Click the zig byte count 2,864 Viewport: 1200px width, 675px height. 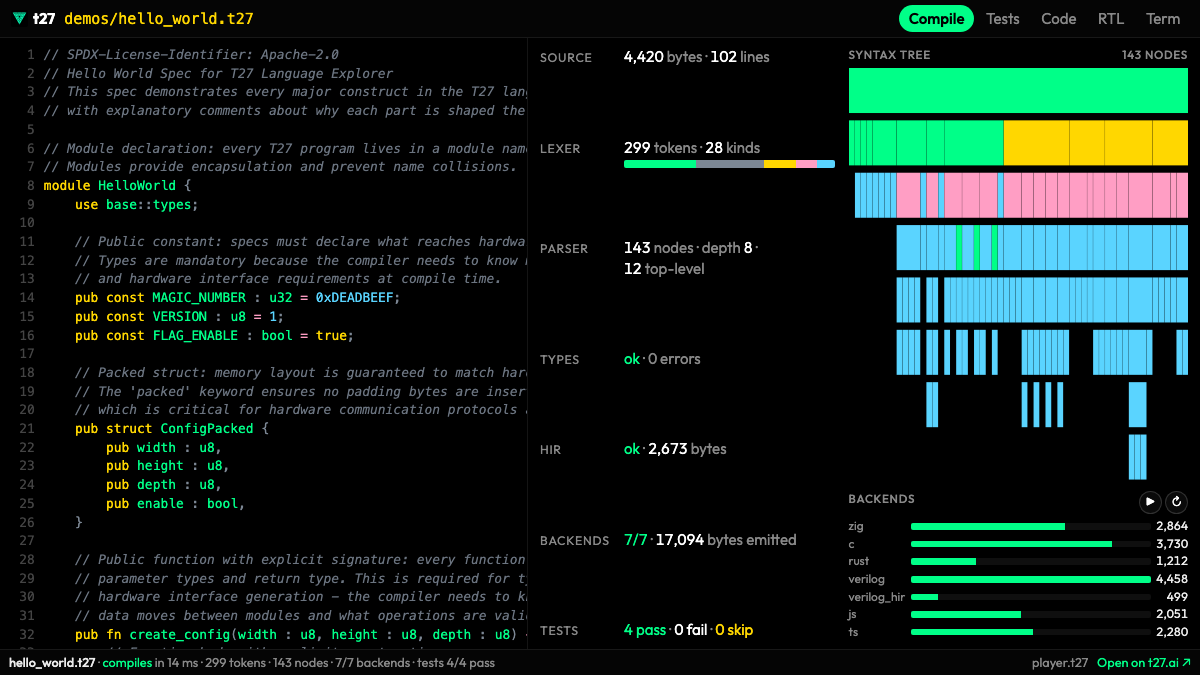pyautogui.click(x=1172, y=526)
